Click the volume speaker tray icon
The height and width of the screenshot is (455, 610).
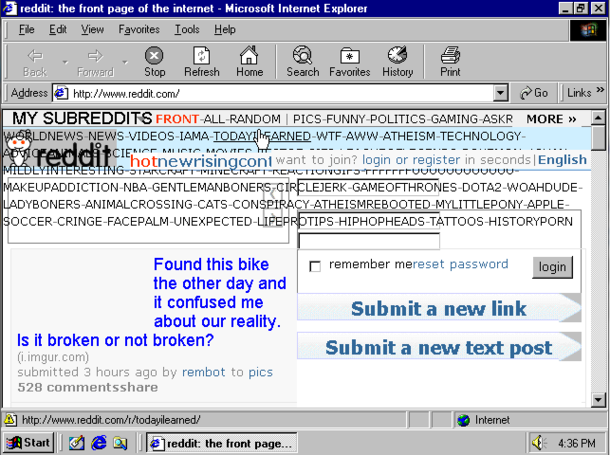coord(539,443)
